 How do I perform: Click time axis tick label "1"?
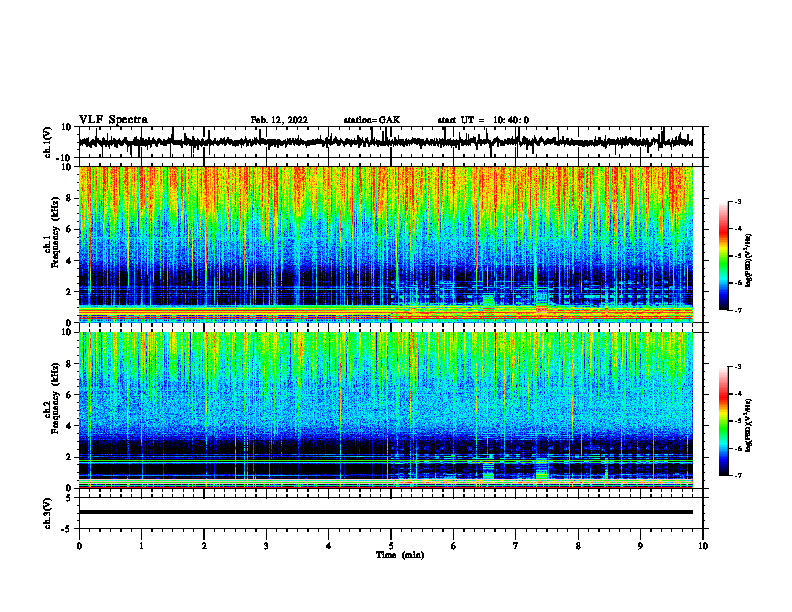[x=141, y=546]
